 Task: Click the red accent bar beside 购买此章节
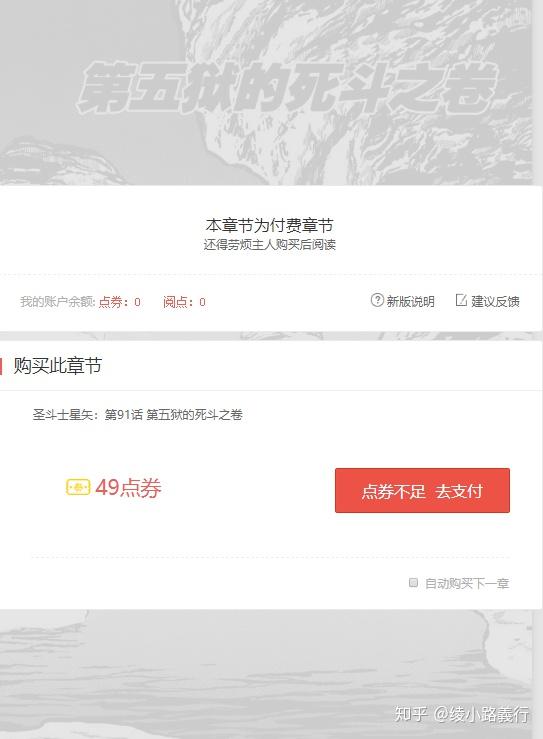(1, 366)
